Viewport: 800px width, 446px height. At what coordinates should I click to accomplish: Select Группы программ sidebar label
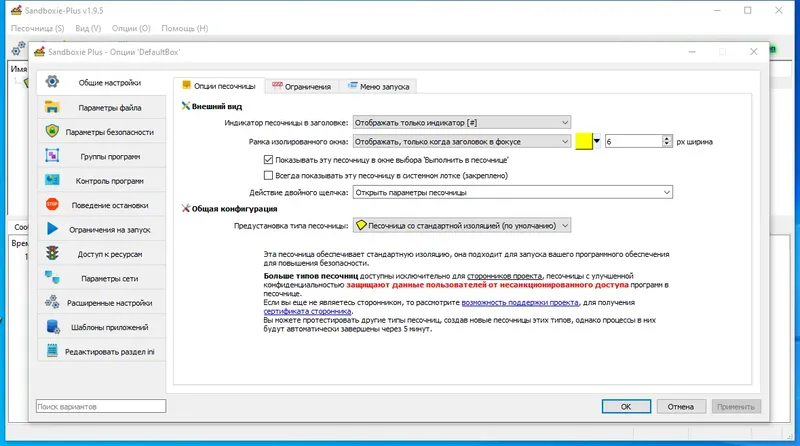110,156
